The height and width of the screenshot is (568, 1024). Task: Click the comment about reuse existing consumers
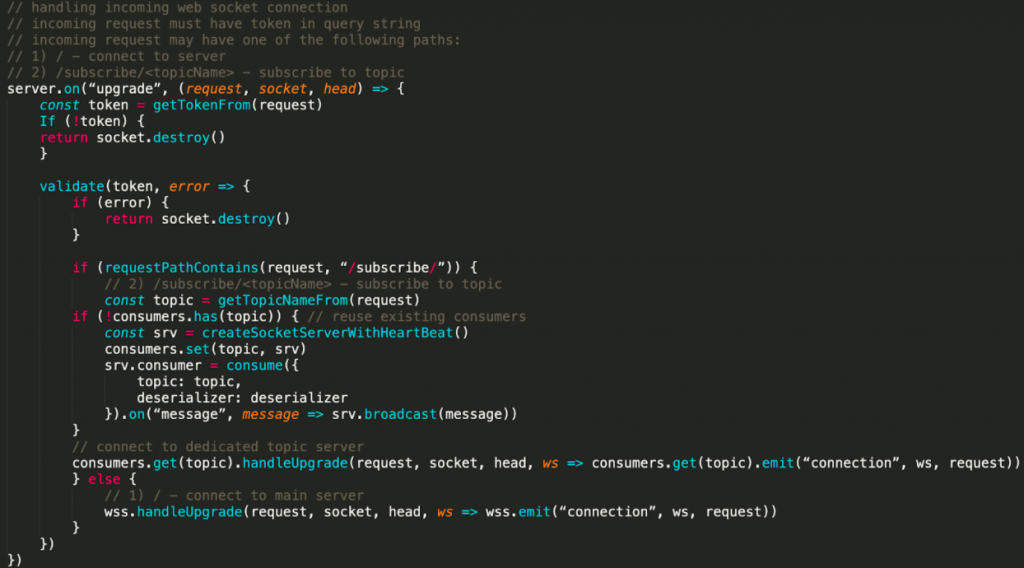(x=417, y=317)
